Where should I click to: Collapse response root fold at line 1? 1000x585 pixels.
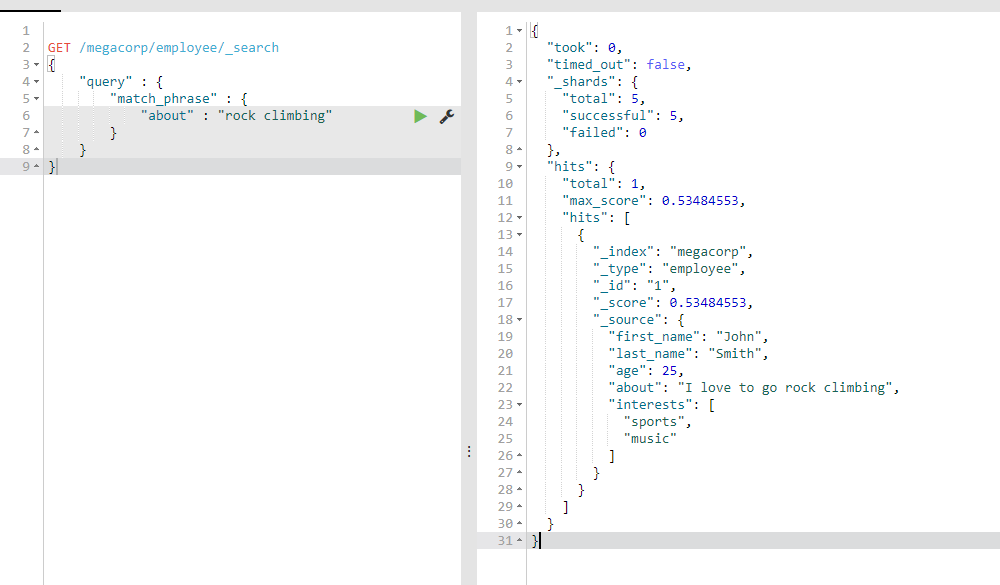[519, 31]
